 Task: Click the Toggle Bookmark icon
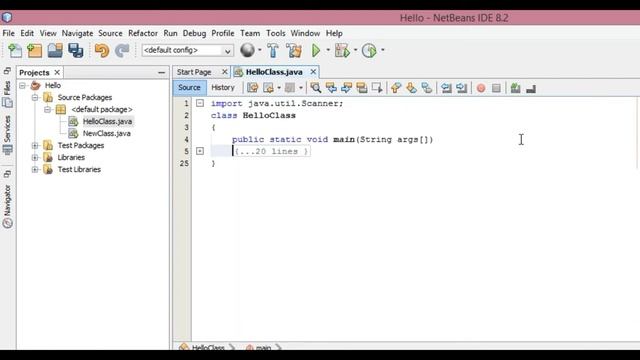click(x=427, y=88)
